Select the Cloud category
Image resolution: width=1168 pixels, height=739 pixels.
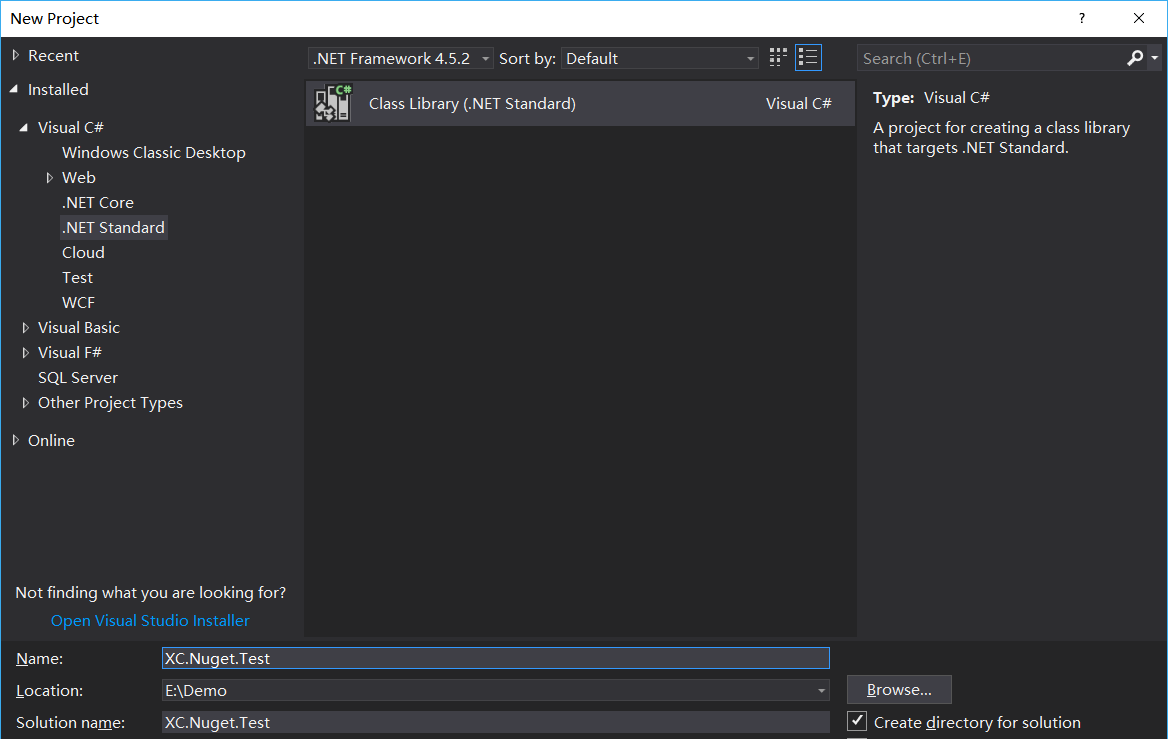(83, 253)
